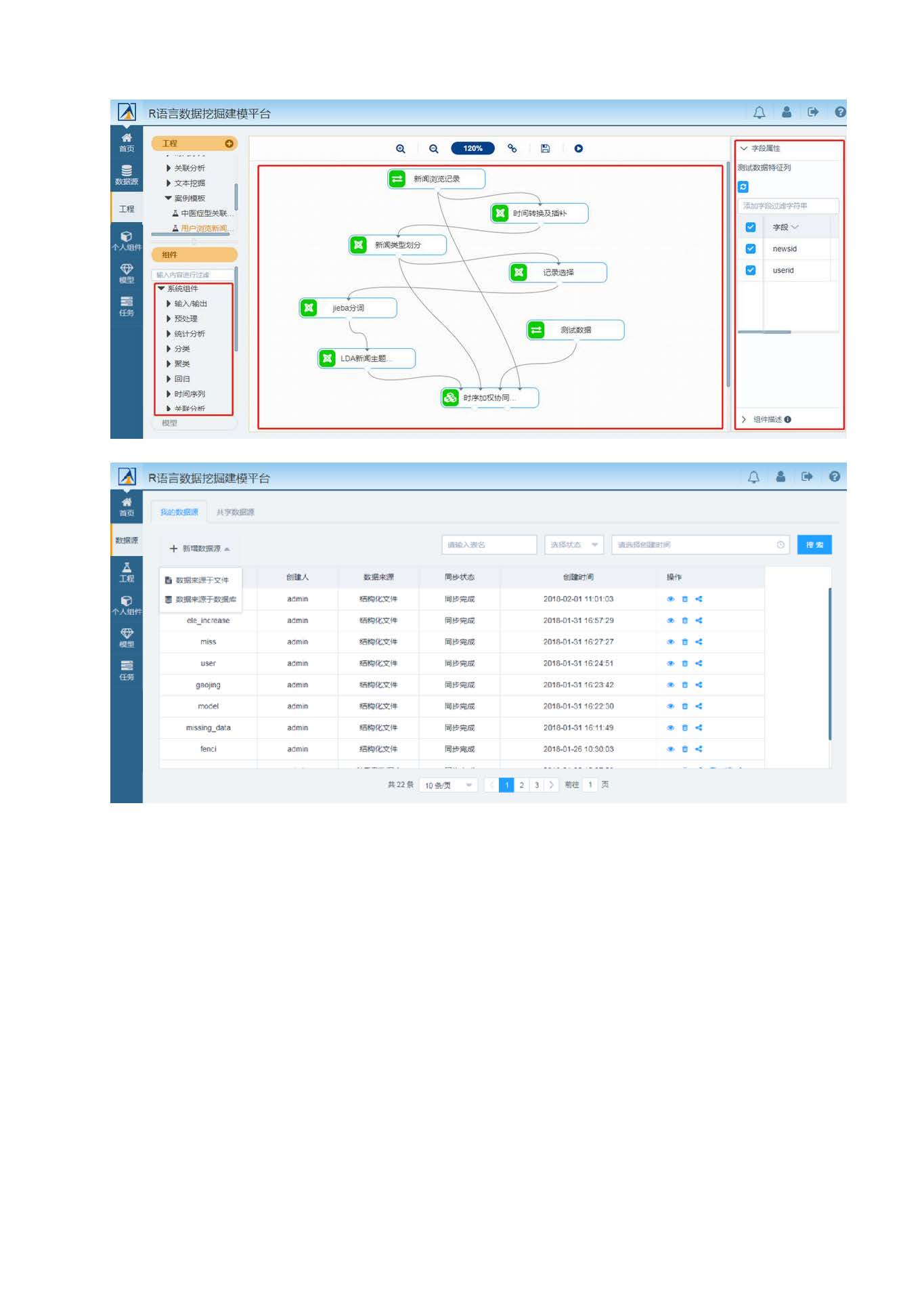
Task: Go to 首页 in workflow screen sidebar
Action: 127,143
